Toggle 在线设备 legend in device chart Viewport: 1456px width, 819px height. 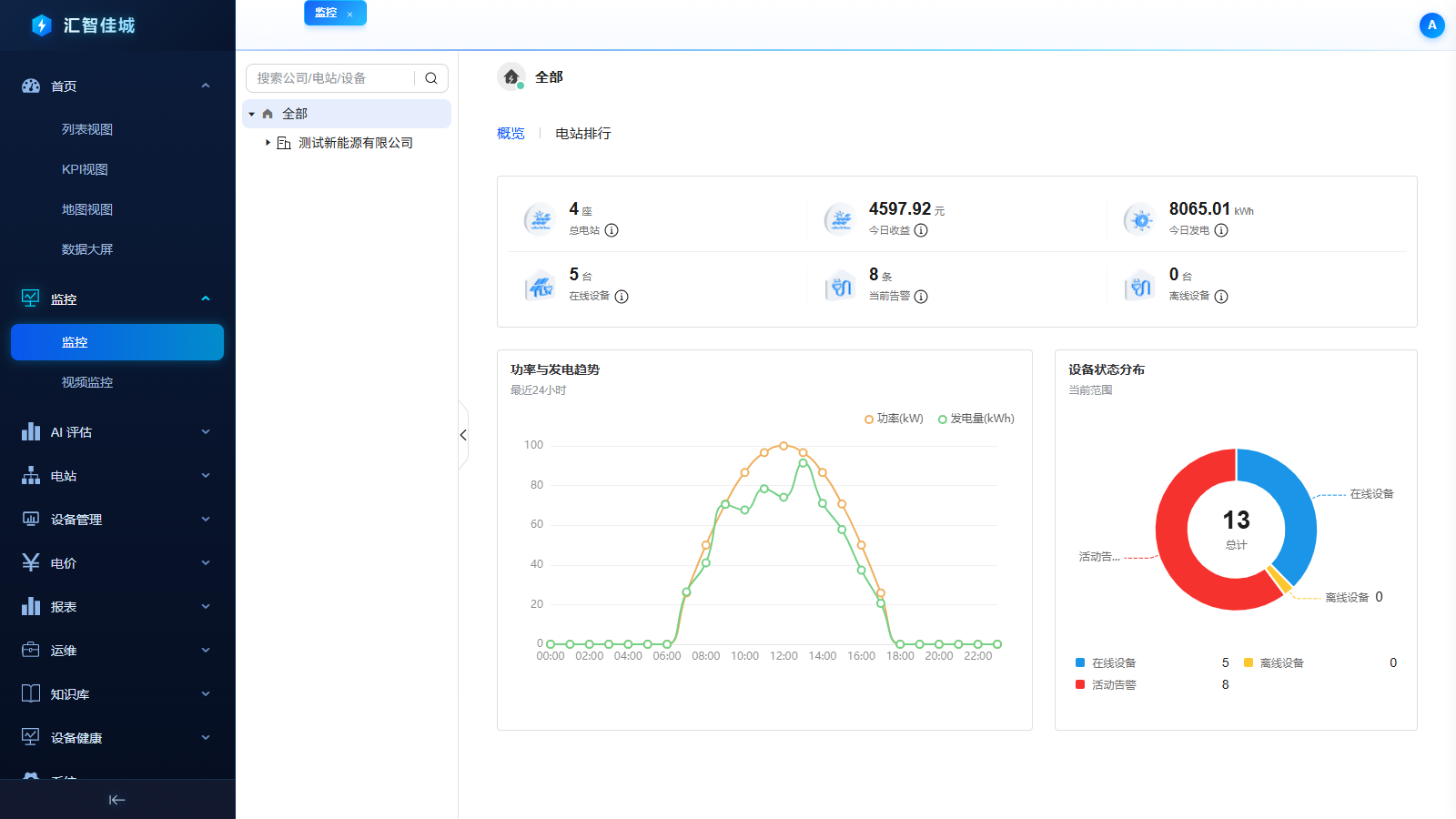pos(1106,663)
